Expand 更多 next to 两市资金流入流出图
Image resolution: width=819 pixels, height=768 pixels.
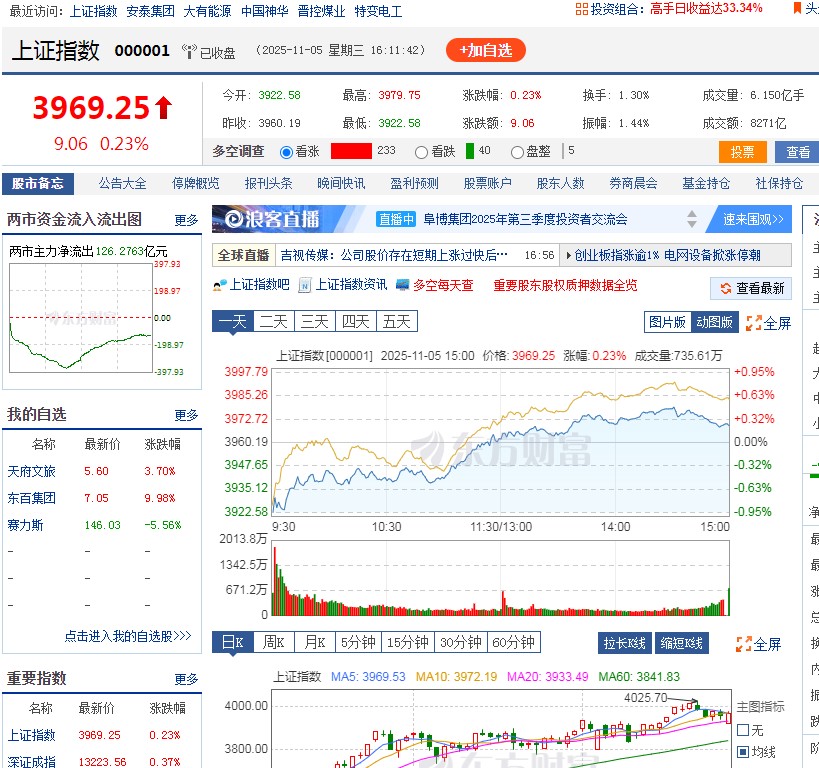pyautogui.click(x=186, y=219)
